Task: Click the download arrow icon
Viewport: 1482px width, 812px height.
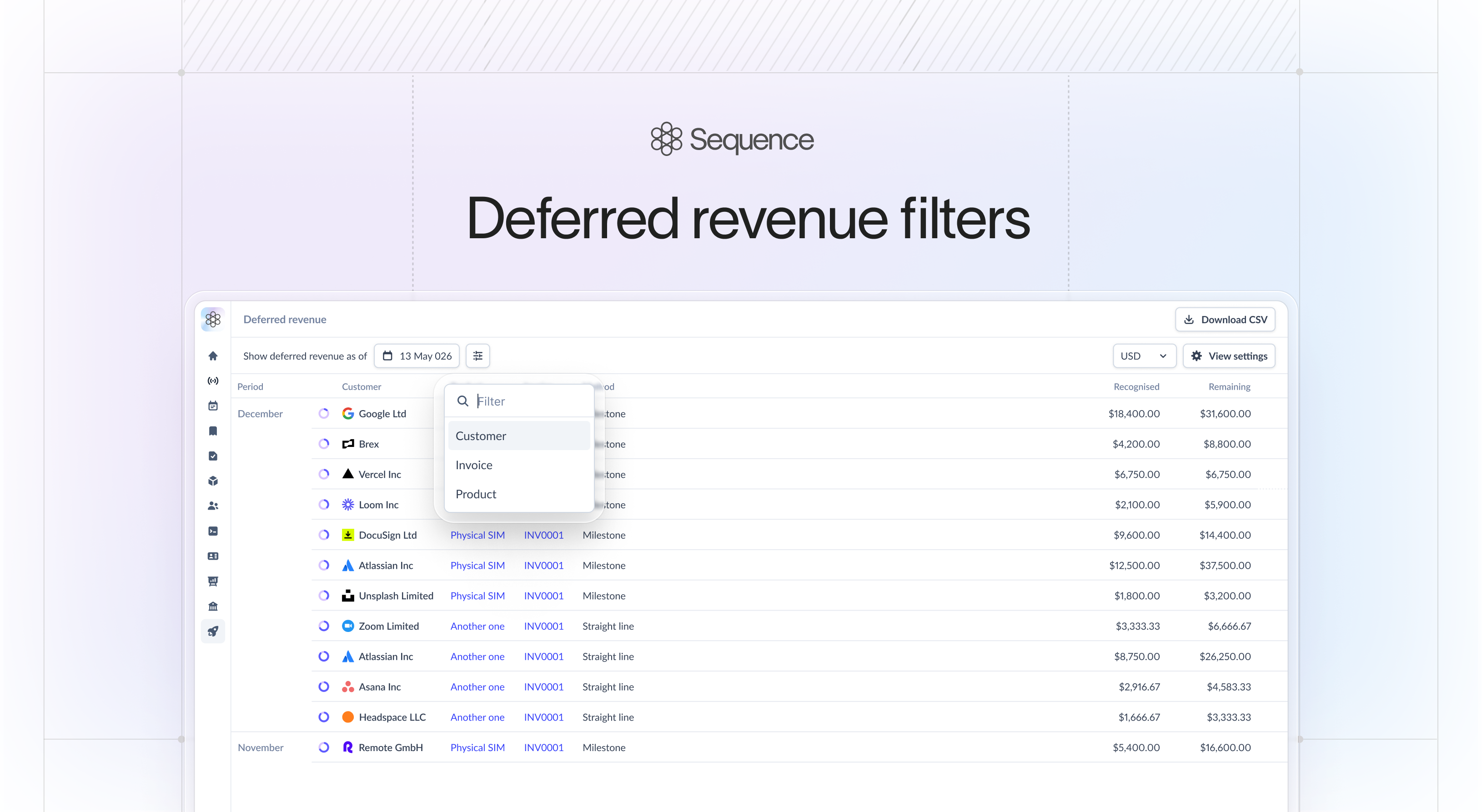Action: [1189, 320]
